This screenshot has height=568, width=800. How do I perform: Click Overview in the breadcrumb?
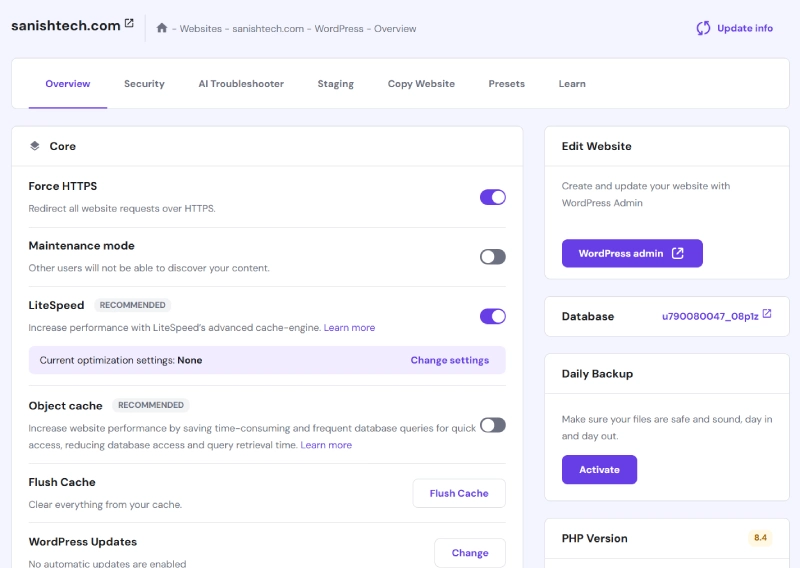[395, 29]
